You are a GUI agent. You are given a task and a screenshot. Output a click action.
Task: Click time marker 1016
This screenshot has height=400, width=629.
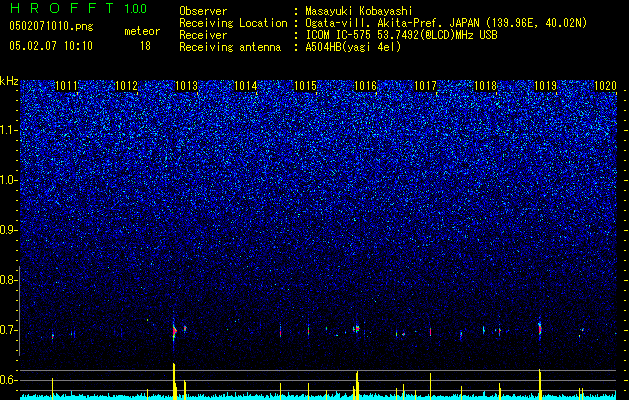click(365, 86)
